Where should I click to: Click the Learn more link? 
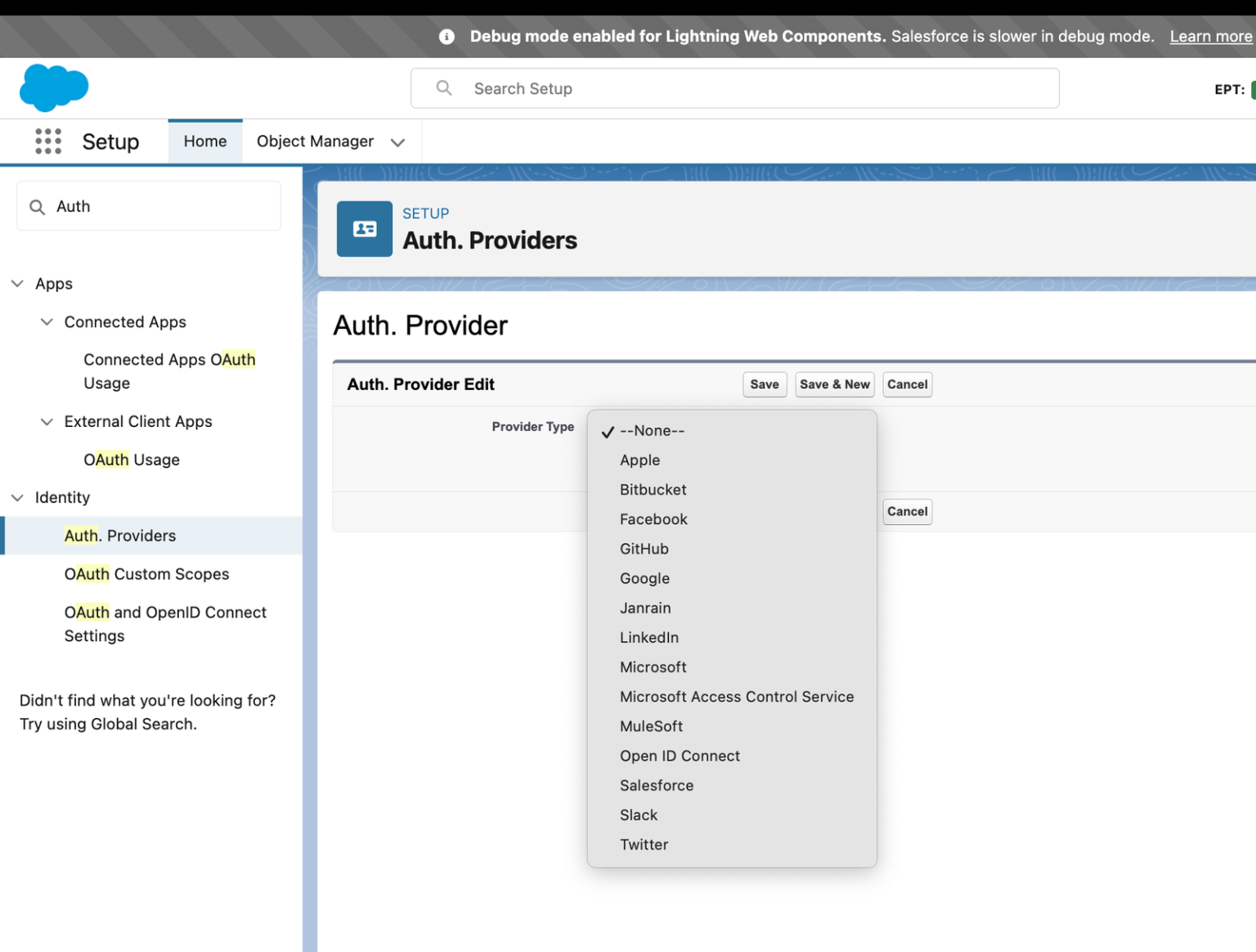1211,36
